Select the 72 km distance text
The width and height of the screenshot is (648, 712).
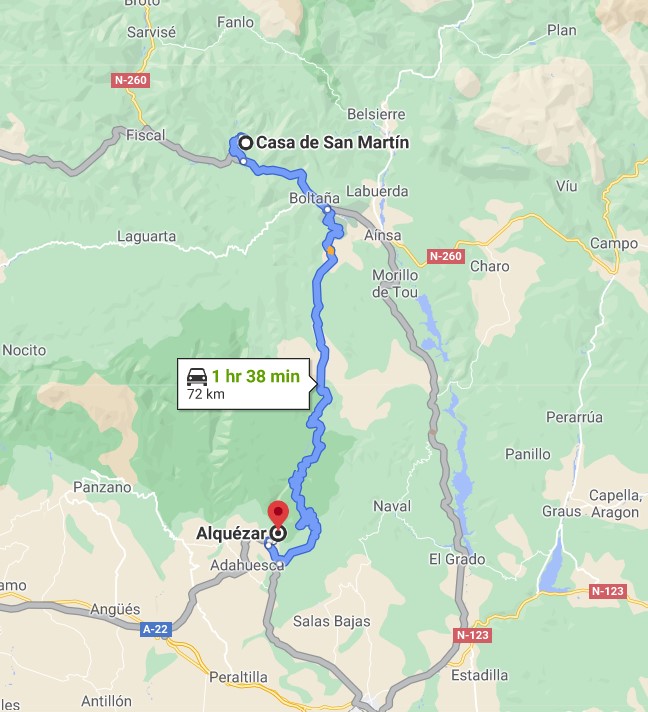point(206,394)
